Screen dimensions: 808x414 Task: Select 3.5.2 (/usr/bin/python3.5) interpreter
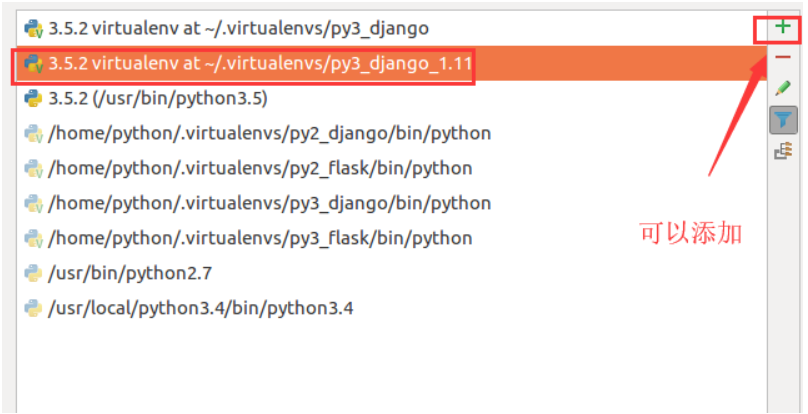point(392,98)
